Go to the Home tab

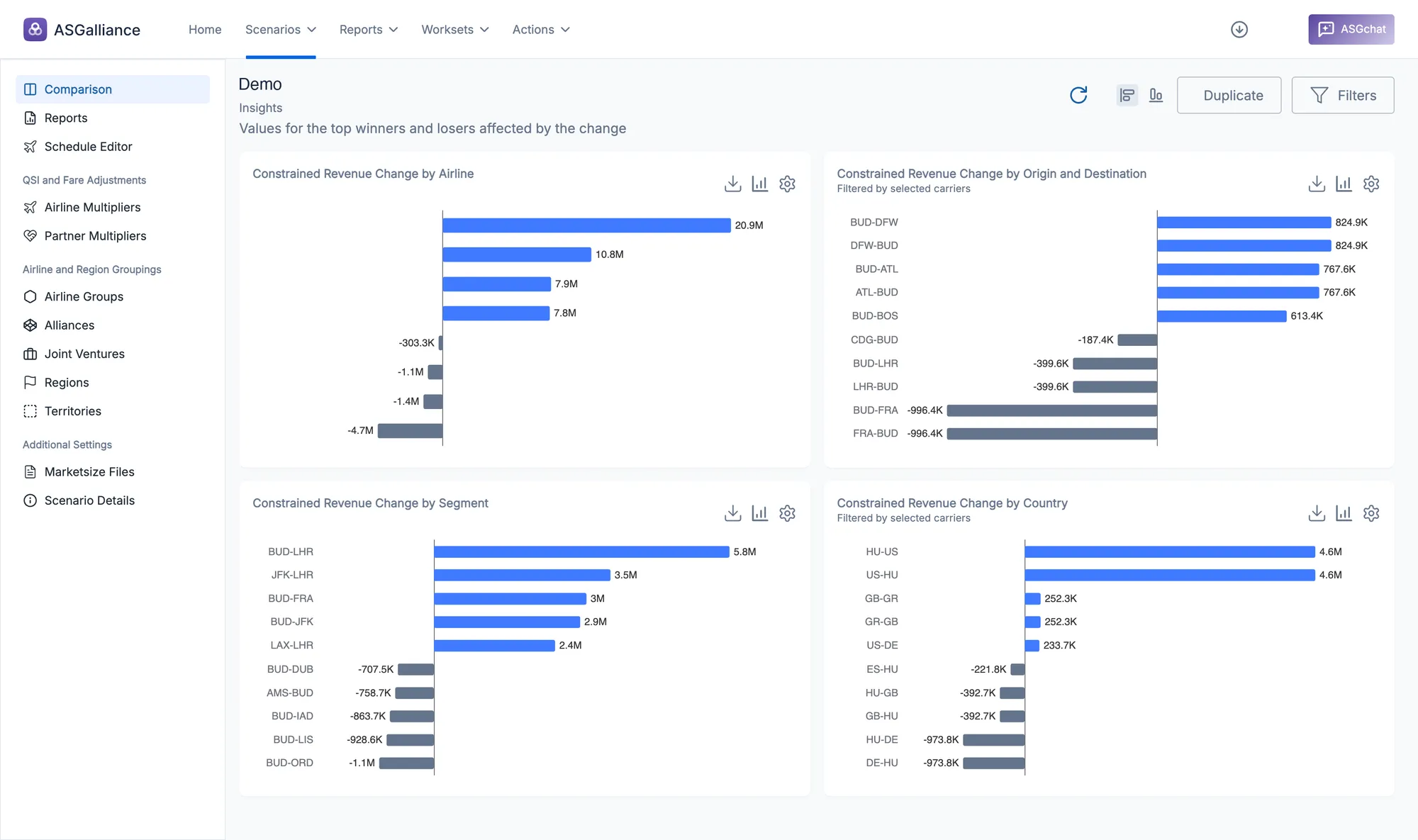tap(205, 29)
